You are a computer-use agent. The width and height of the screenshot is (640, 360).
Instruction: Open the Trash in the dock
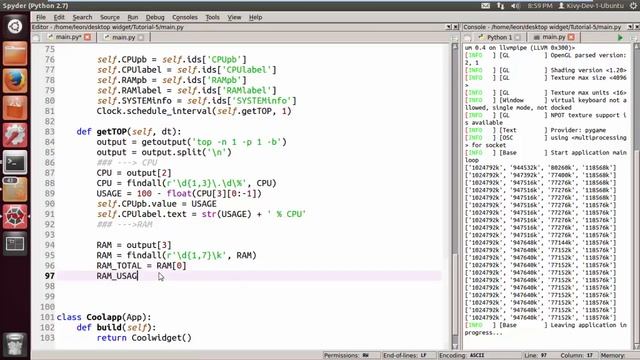tap(15, 344)
